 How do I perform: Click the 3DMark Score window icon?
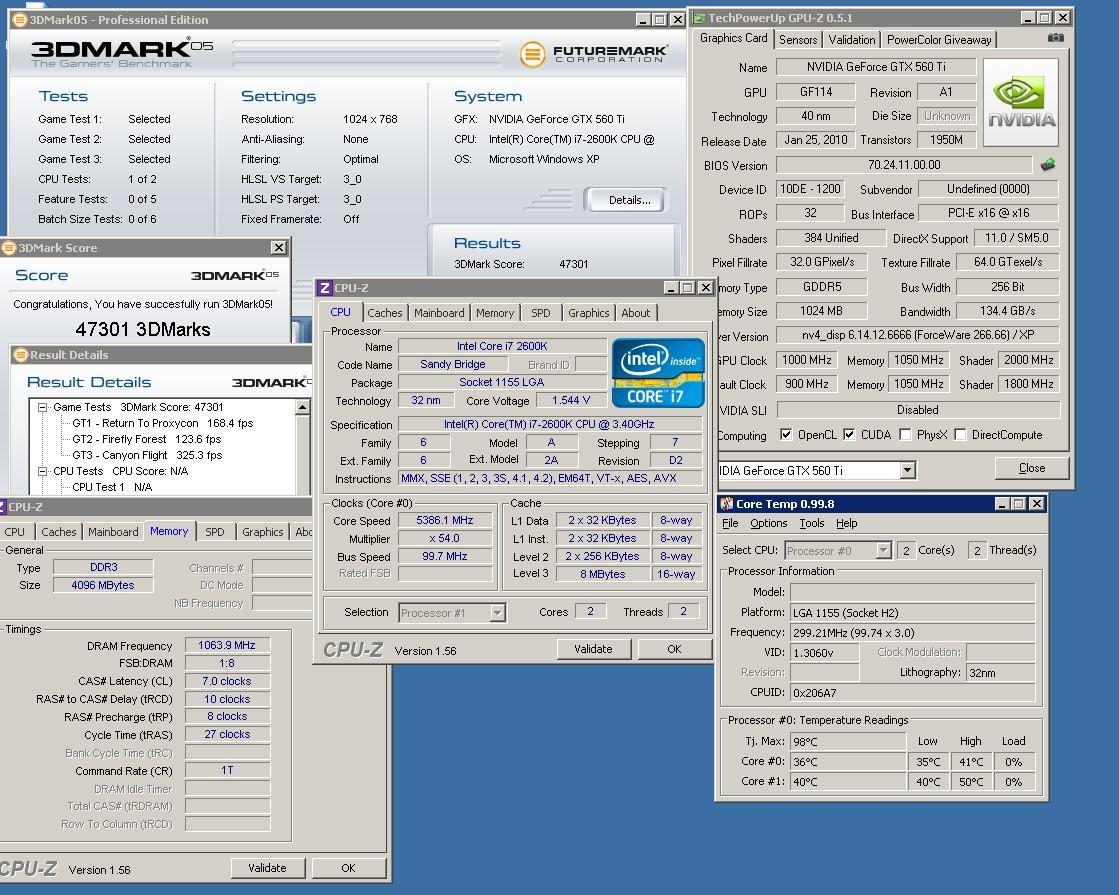coord(9,248)
